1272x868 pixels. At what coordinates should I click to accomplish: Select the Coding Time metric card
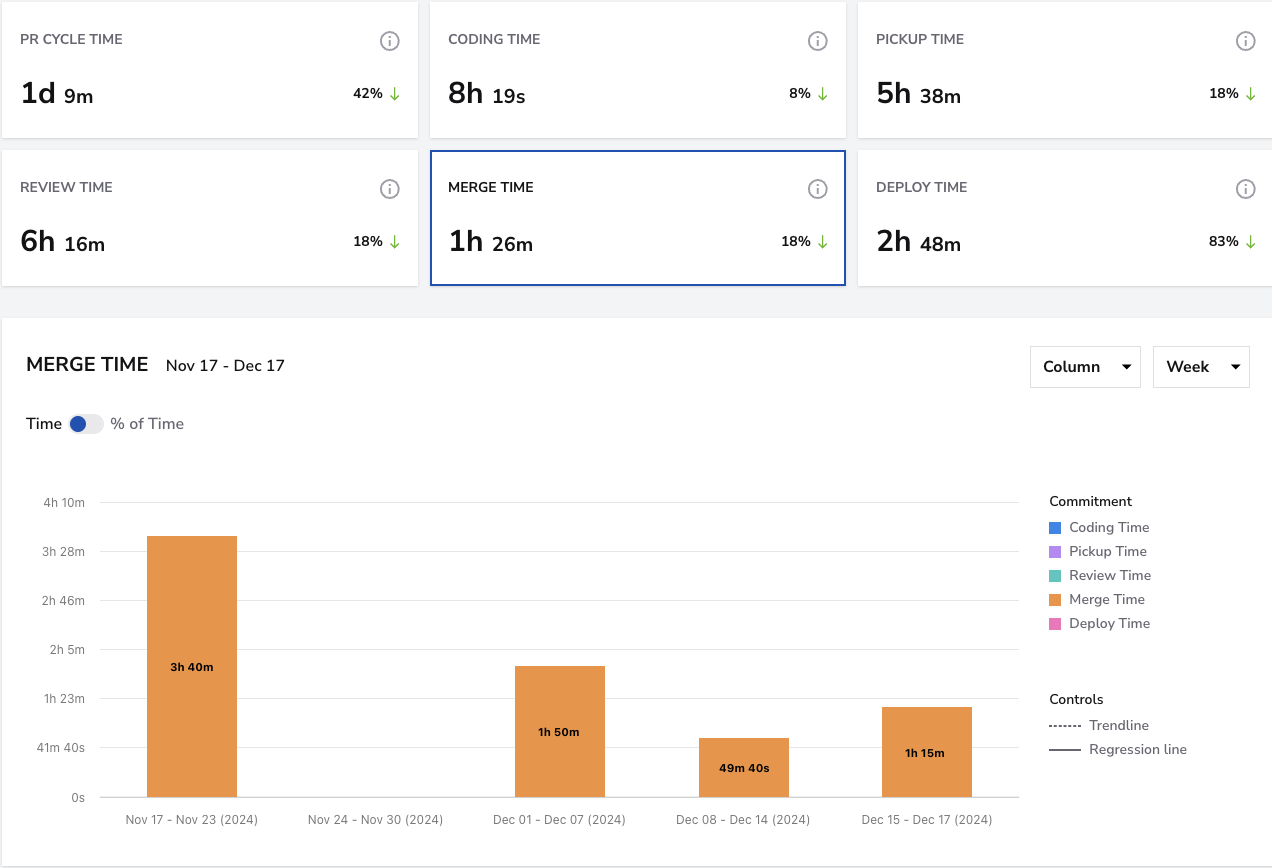[x=638, y=70]
